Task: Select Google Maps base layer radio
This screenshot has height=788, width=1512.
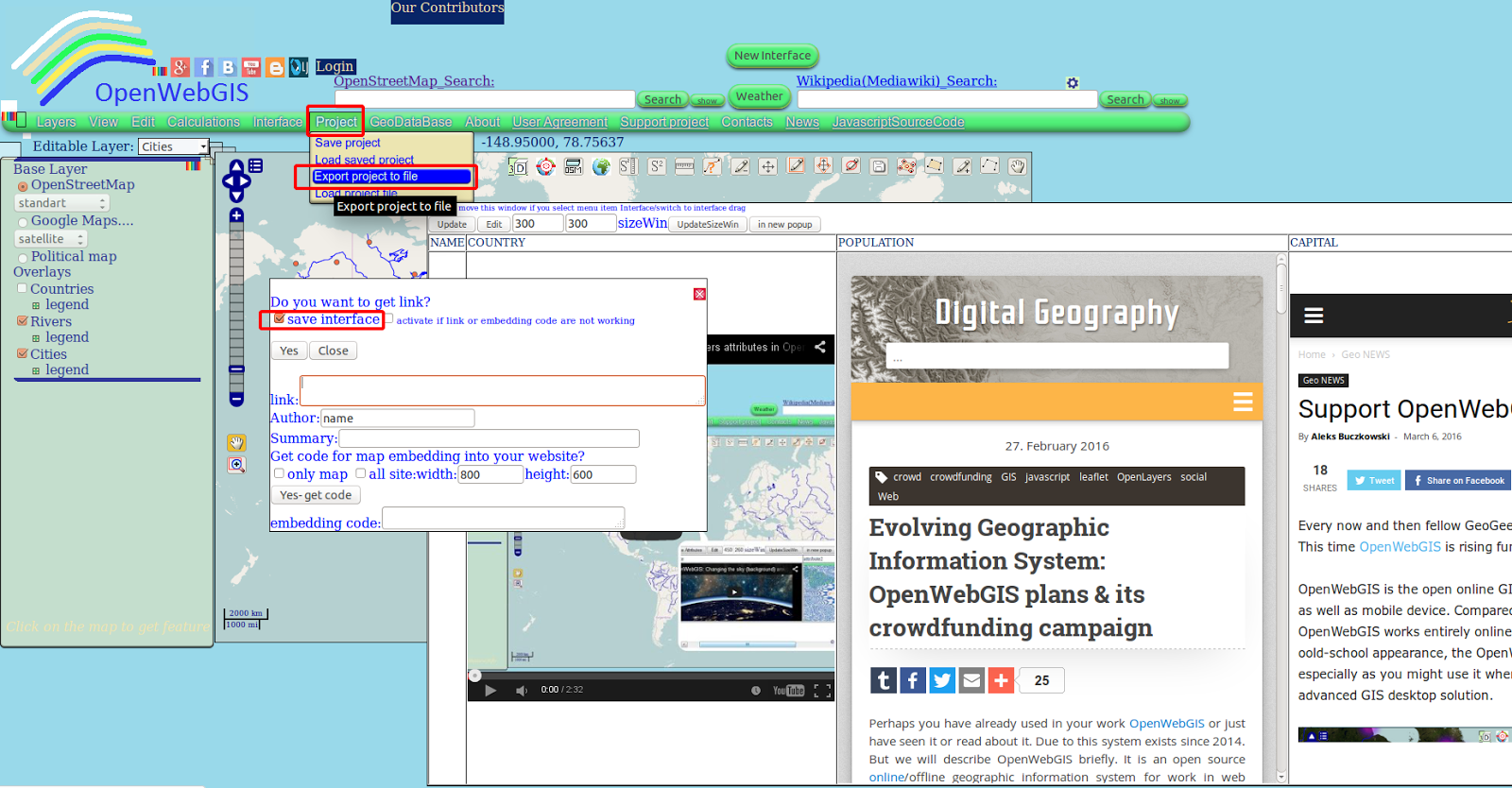Action: click(x=23, y=223)
